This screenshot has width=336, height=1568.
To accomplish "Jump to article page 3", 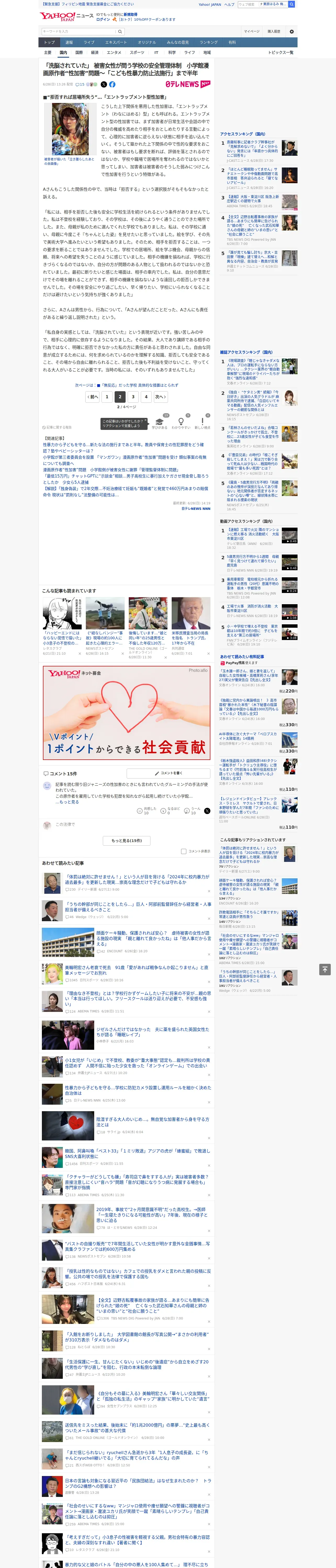I will click(133, 397).
